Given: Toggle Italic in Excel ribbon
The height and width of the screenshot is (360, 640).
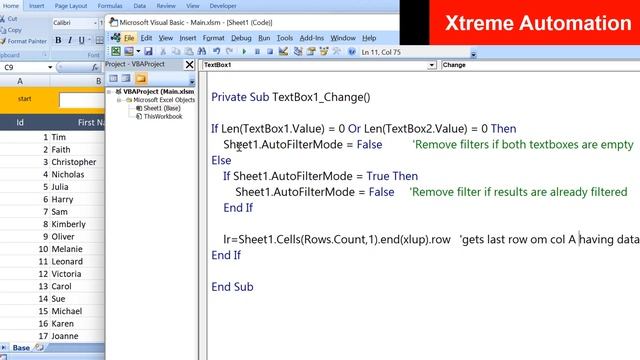Looking at the screenshot, I should click(70, 40).
